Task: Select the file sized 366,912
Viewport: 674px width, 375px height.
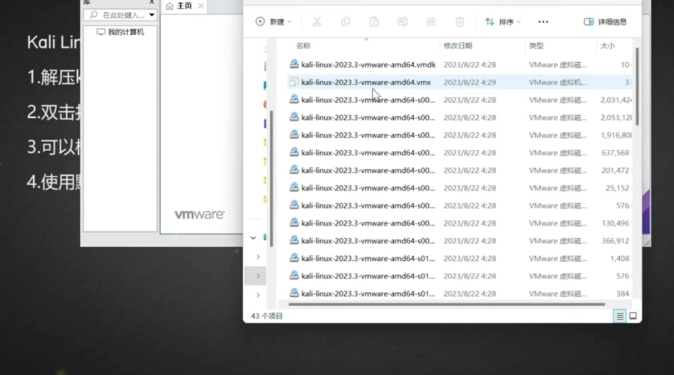Action: (x=459, y=241)
